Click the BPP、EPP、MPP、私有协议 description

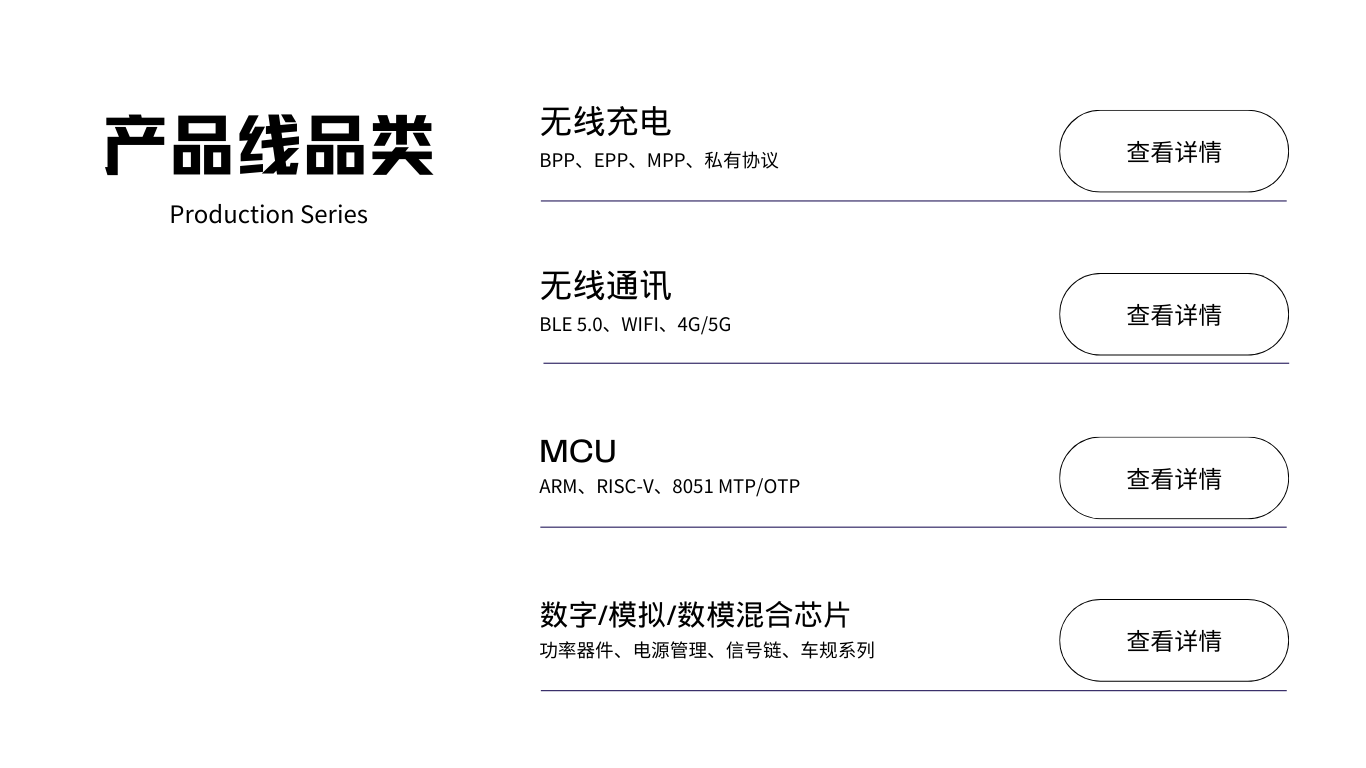(658, 161)
